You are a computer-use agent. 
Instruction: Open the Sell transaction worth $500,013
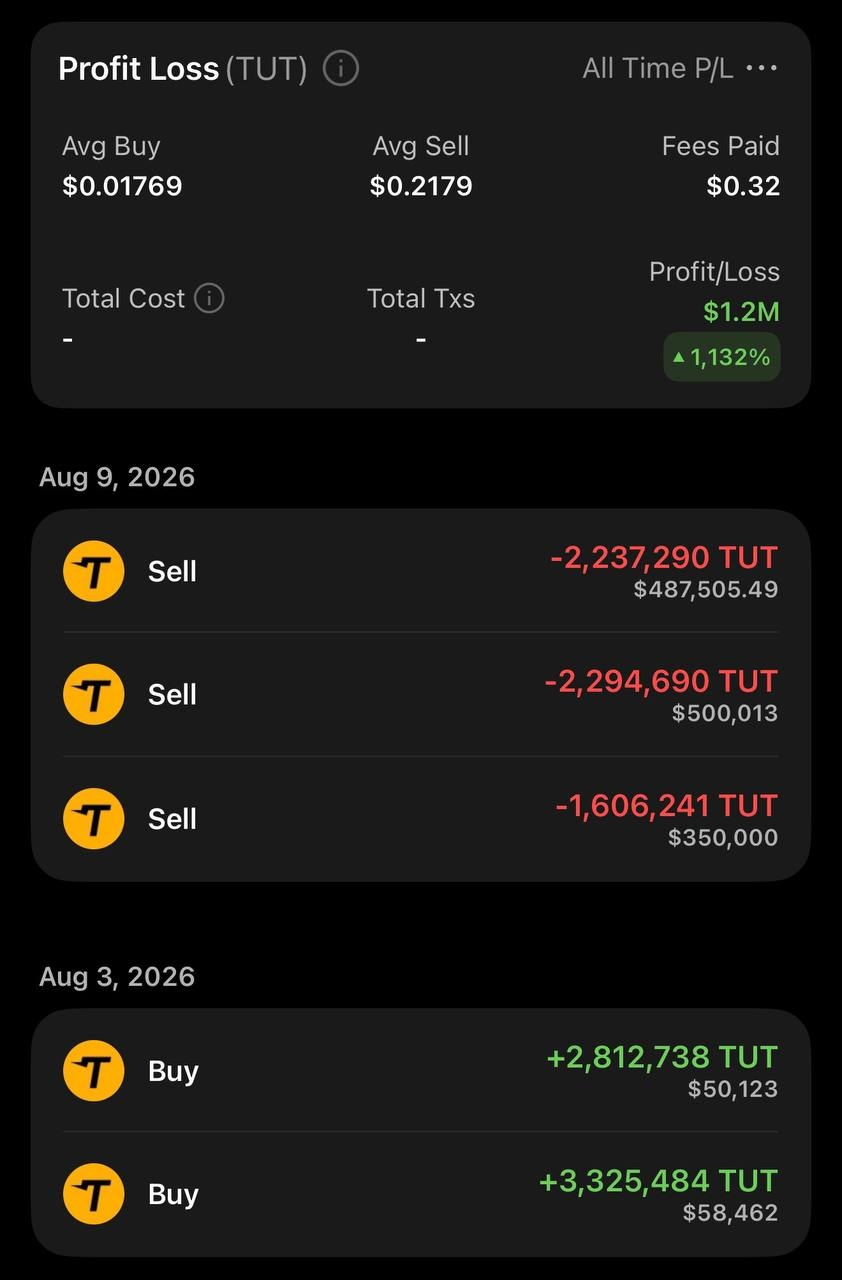click(421, 695)
